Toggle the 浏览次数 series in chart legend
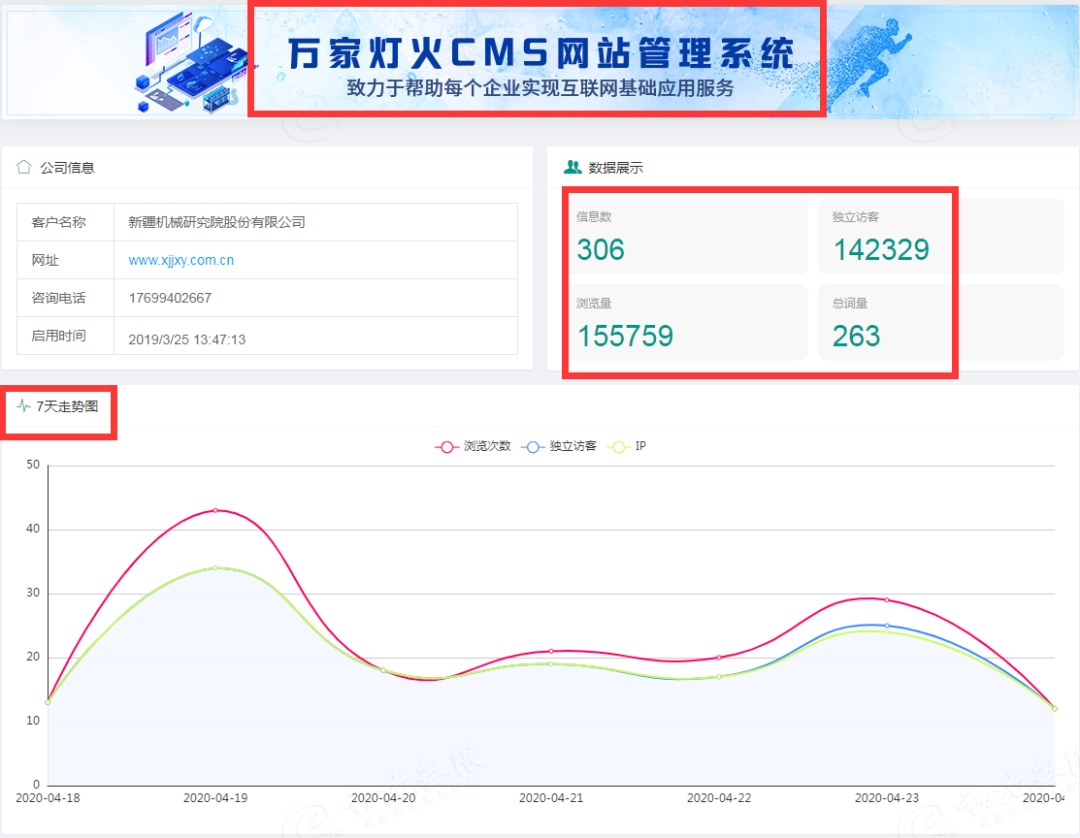Screen dimensions: 1080x838 tap(473, 446)
